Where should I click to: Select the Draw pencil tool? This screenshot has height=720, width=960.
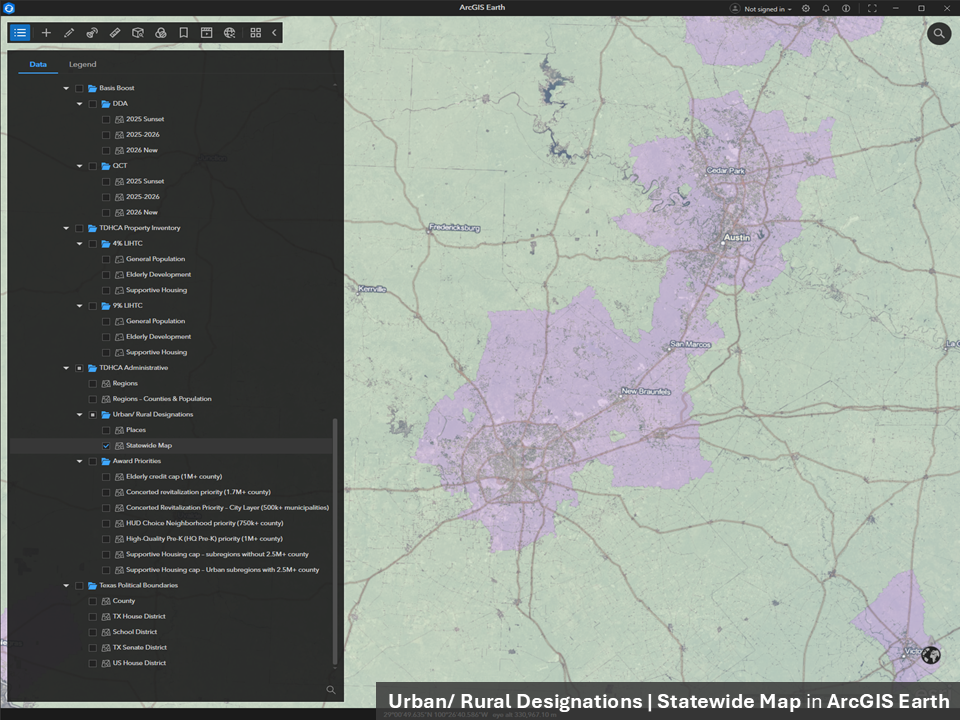coord(69,33)
